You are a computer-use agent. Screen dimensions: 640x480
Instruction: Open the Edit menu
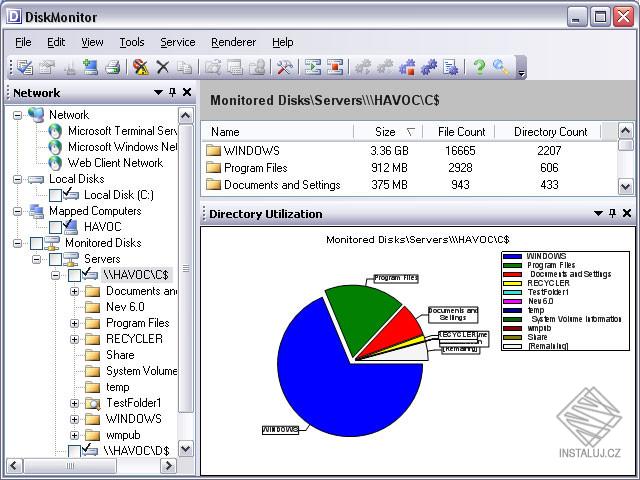point(56,42)
